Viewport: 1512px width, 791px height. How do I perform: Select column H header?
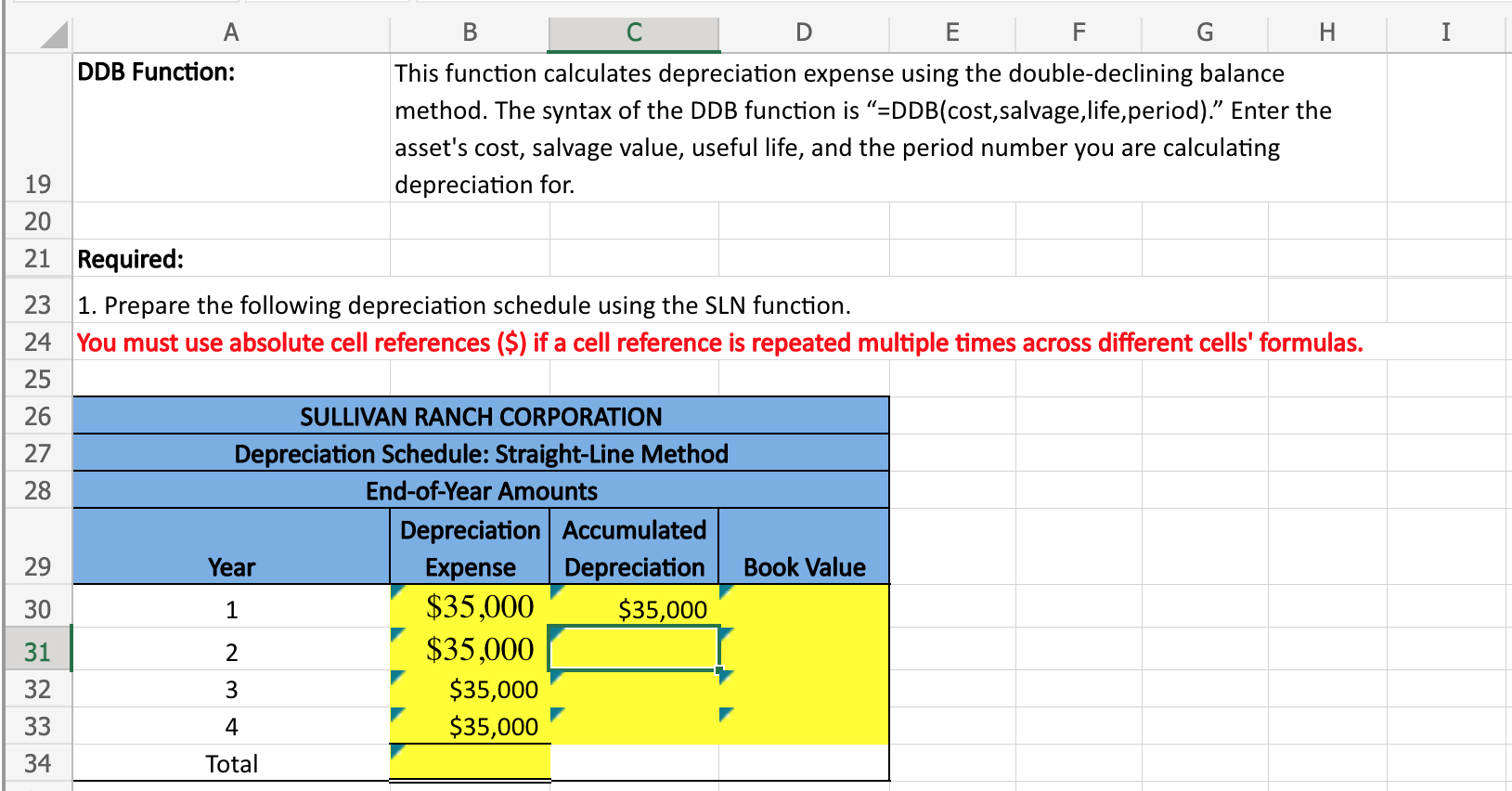[x=1327, y=32]
